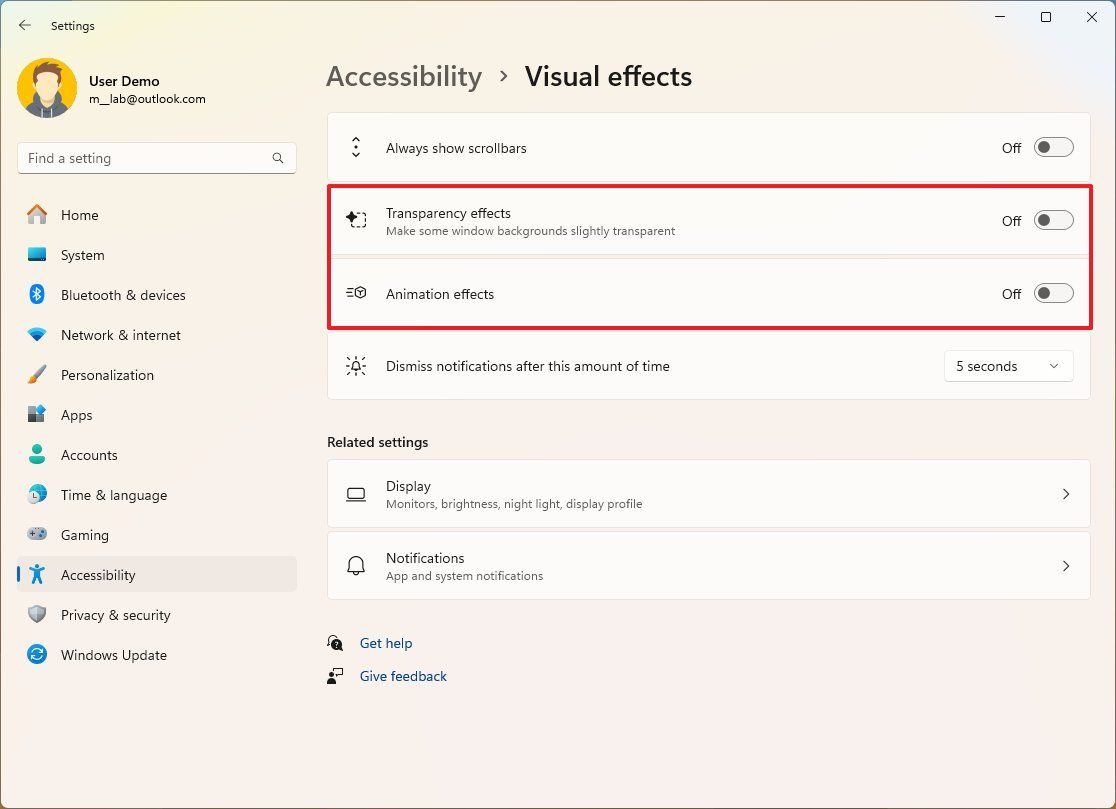Image resolution: width=1116 pixels, height=809 pixels.
Task: Open the Home icon in sidebar
Action: (37, 214)
